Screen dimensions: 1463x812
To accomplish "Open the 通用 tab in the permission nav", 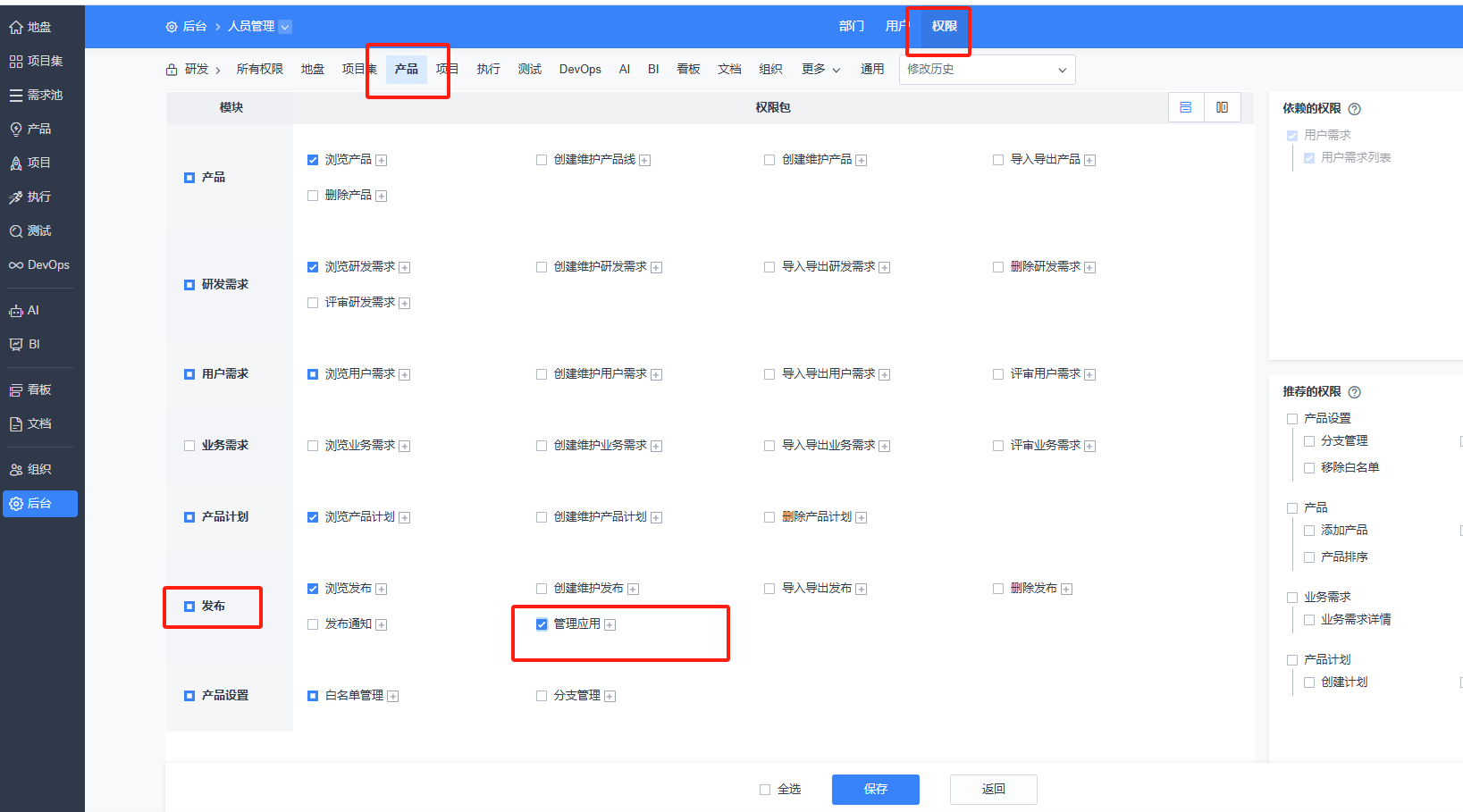I will (872, 70).
